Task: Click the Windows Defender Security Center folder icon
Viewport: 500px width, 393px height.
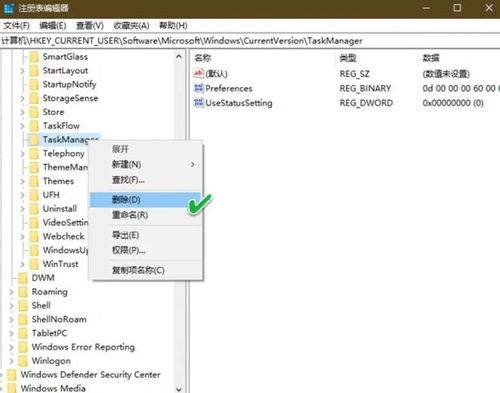Action: (x=12, y=375)
